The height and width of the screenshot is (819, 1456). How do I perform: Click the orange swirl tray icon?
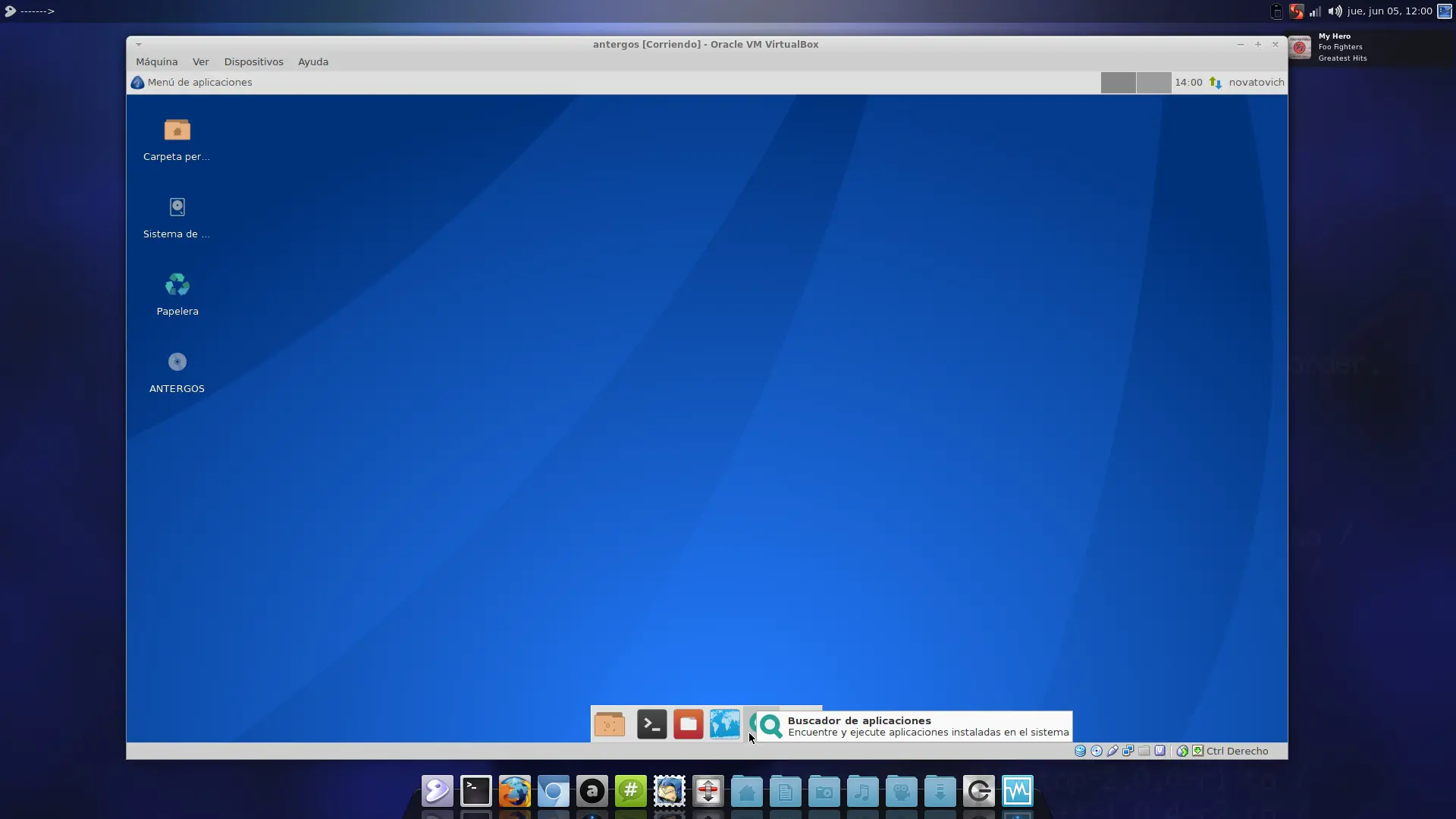(1297, 11)
